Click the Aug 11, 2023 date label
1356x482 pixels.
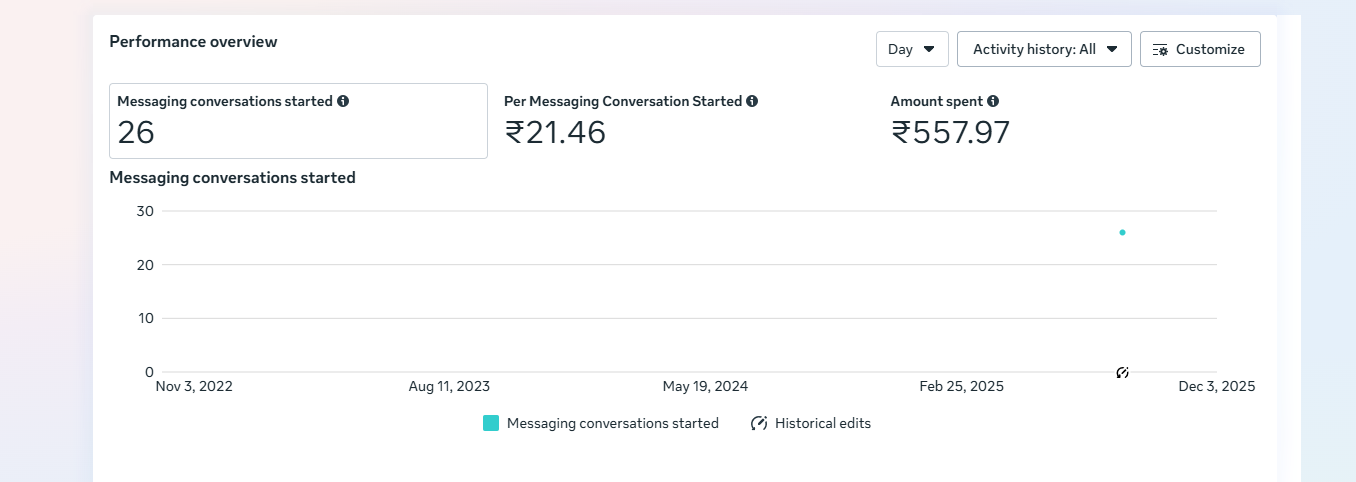pyautogui.click(x=449, y=386)
